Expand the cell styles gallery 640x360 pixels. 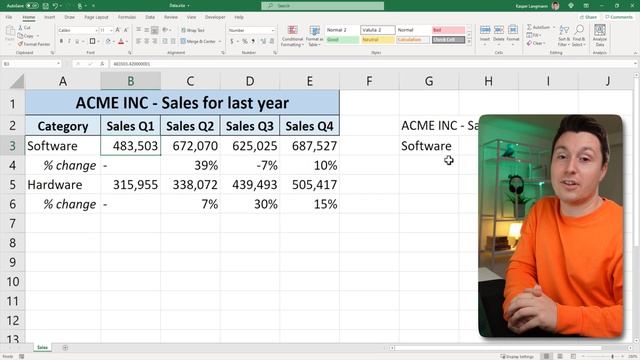pos(469,42)
